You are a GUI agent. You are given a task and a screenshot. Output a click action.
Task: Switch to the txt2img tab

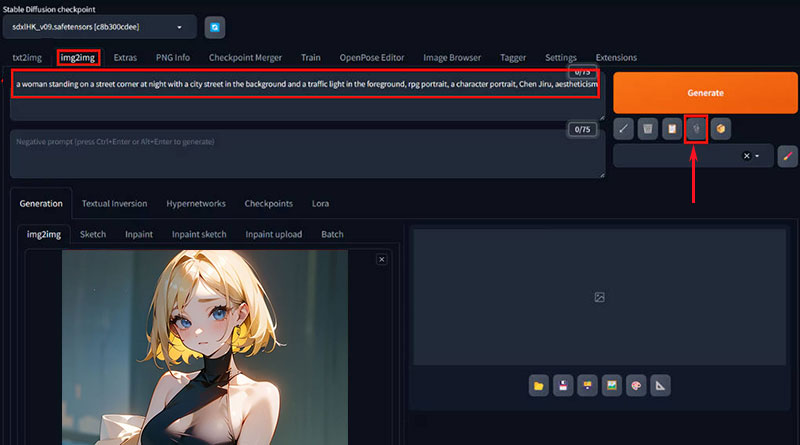pyautogui.click(x=28, y=58)
